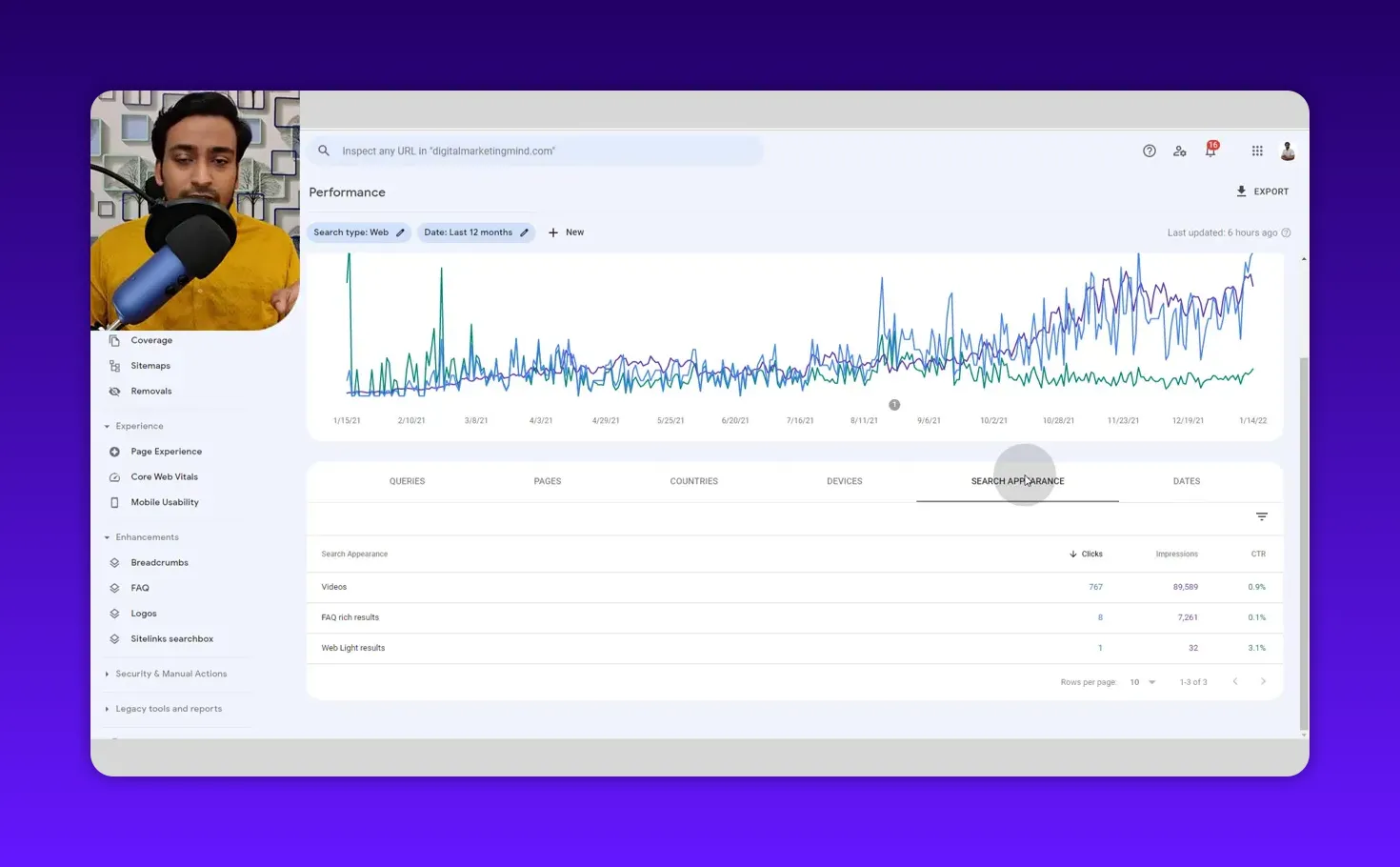
Task: Open the Rows per page dropdown
Action: coord(1141,681)
